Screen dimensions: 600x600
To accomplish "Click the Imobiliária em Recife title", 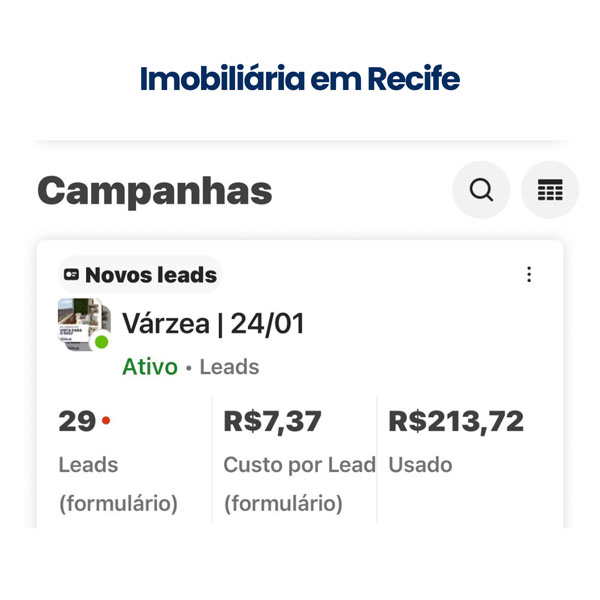I will (x=300, y=78).
